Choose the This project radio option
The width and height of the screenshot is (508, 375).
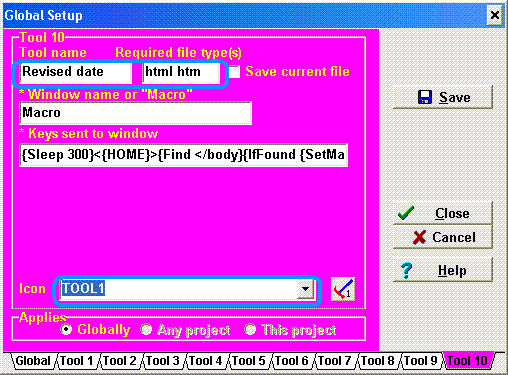click(250, 329)
